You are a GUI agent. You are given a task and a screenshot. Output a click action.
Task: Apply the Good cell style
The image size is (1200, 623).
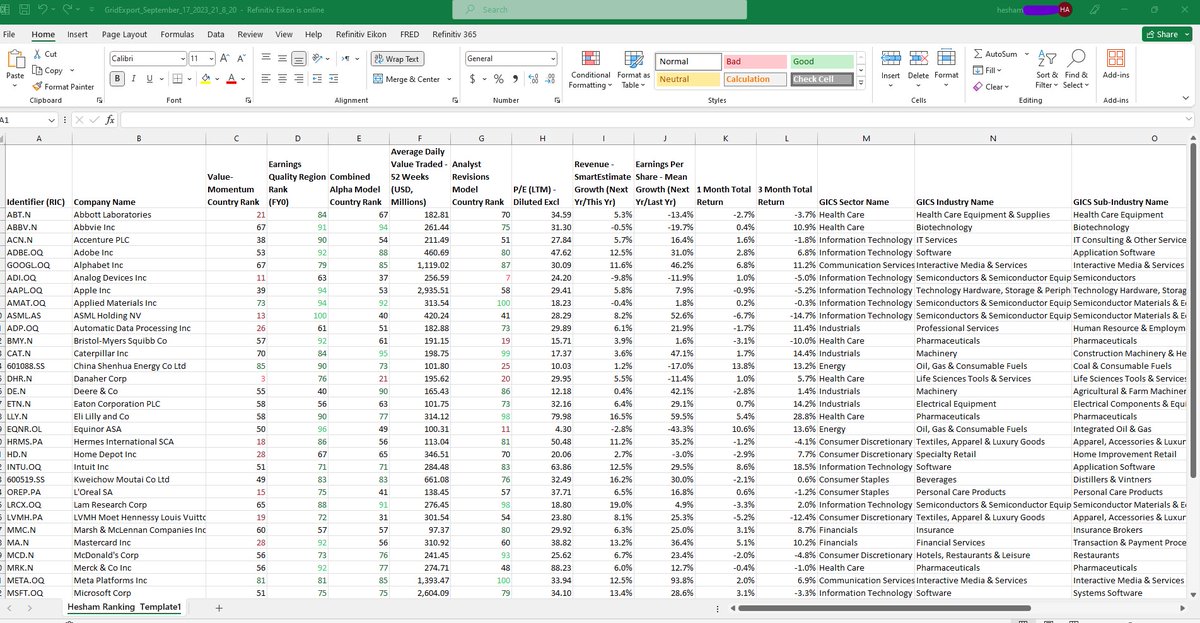point(821,61)
